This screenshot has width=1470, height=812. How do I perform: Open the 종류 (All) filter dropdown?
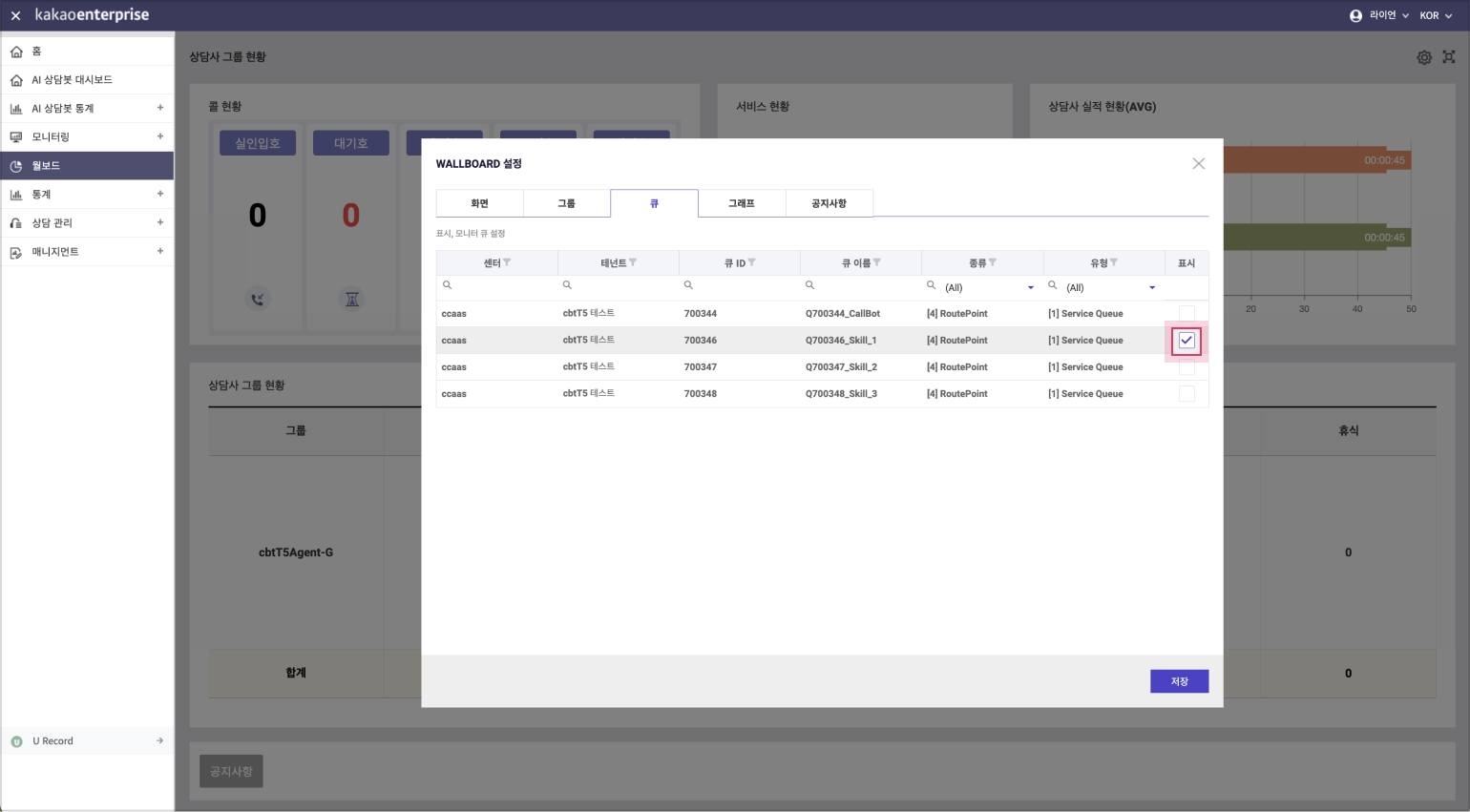(1030, 287)
